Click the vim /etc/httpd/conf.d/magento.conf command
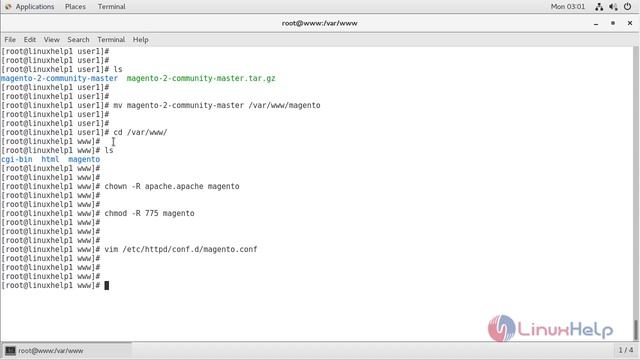The image size is (640, 360). click(x=181, y=249)
